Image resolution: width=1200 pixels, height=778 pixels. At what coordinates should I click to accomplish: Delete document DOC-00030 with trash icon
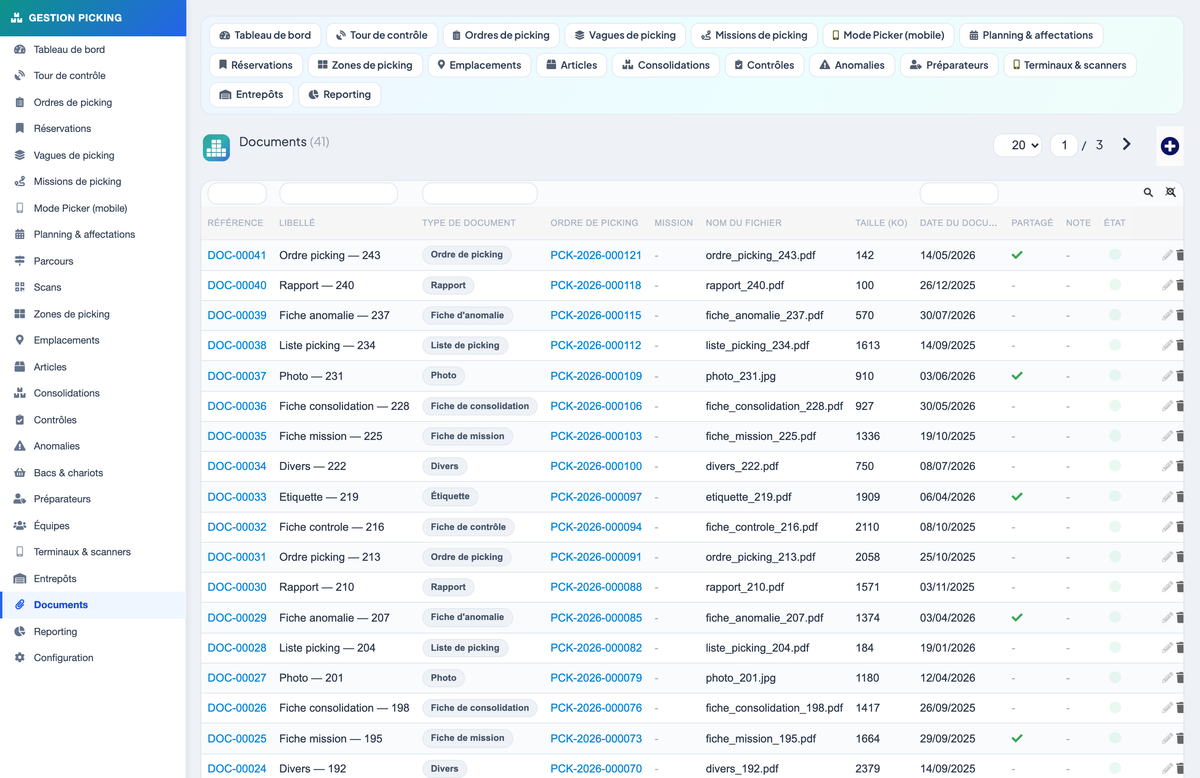1180,588
